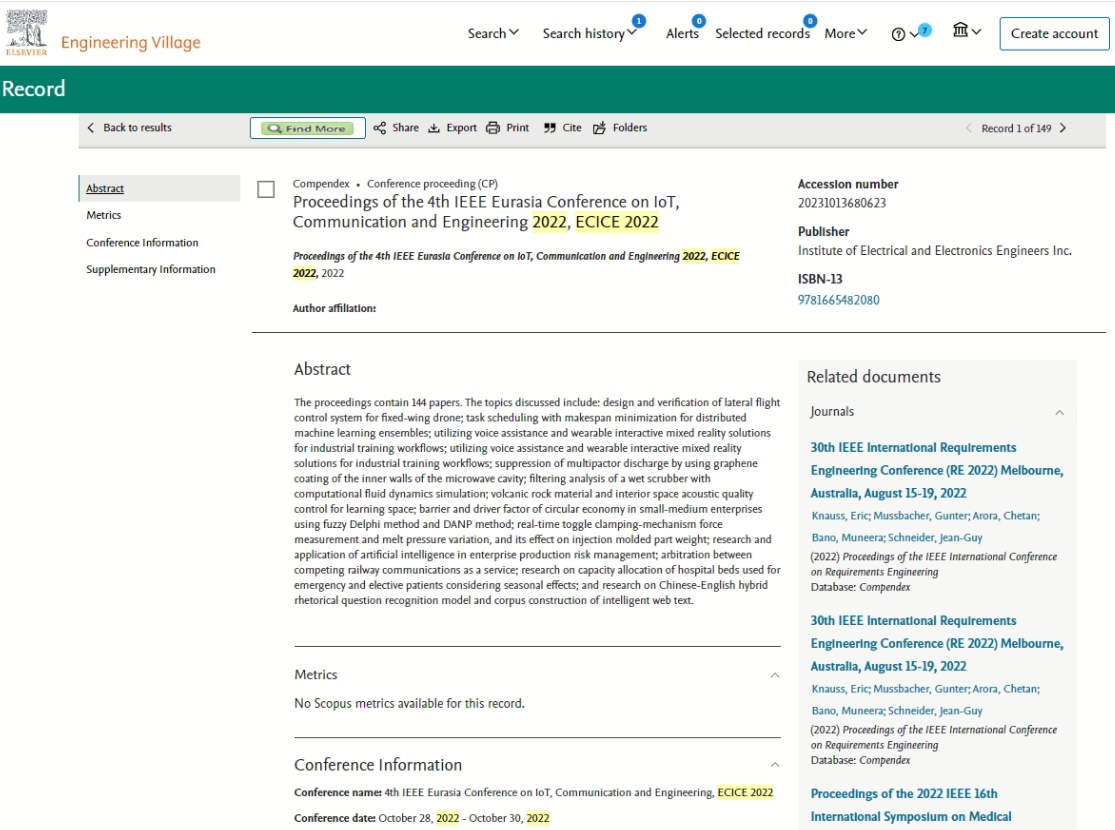Open the Search dropdown menu
This screenshot has width=1115, height=830.
click(493, 33)
